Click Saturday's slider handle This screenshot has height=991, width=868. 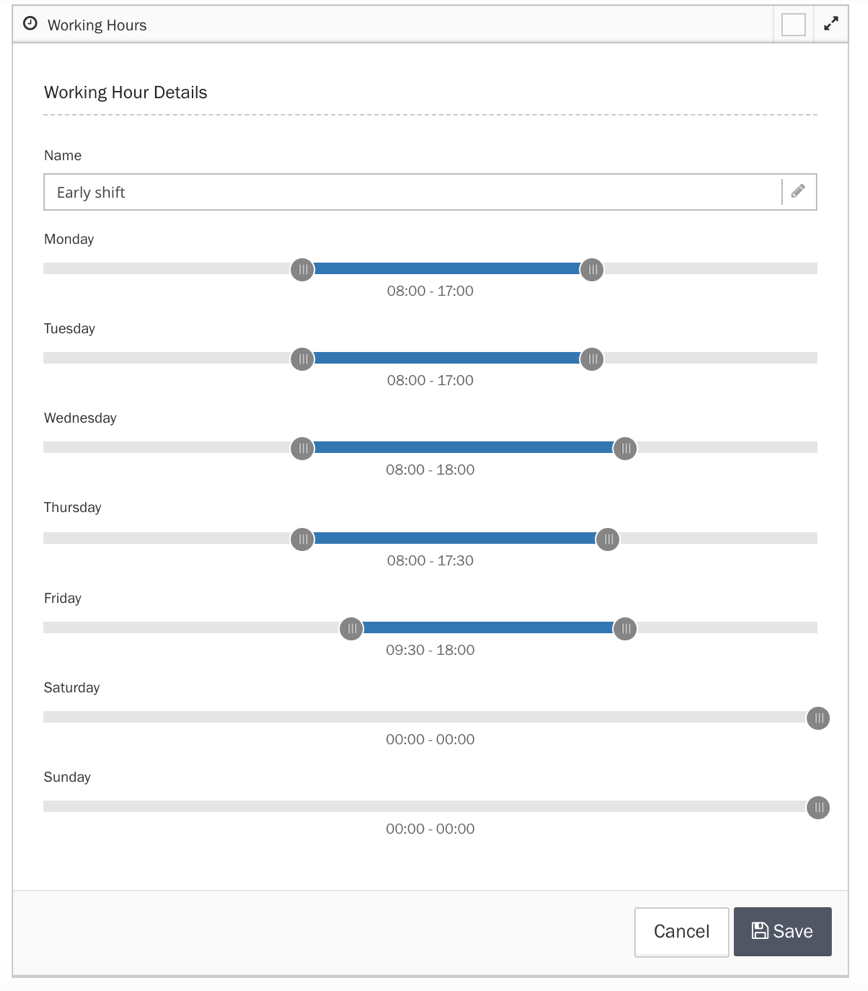[818, 718]
